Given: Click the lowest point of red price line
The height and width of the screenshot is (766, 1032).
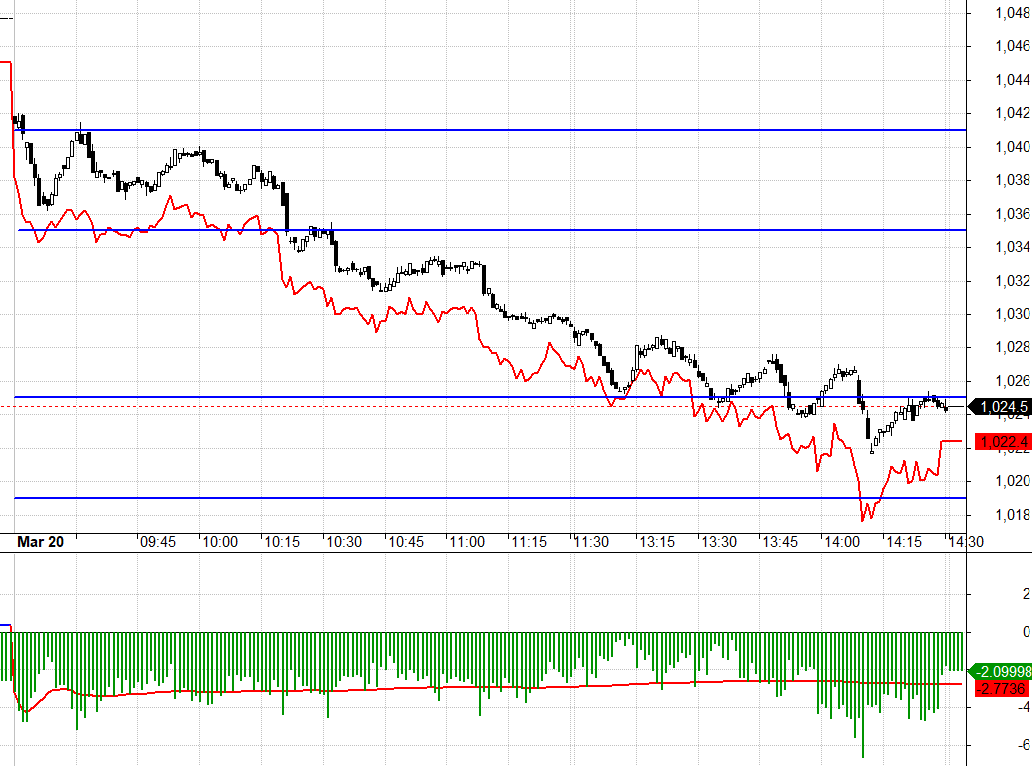Looking at the screenshot, I should [864, 520].
